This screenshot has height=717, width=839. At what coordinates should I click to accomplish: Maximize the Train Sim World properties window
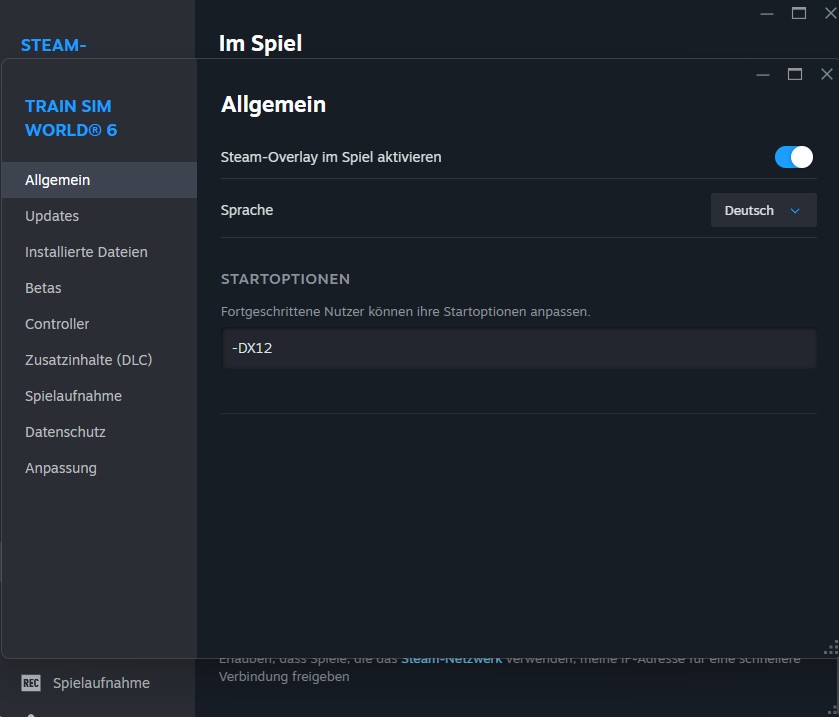click(x=795, y=74)
